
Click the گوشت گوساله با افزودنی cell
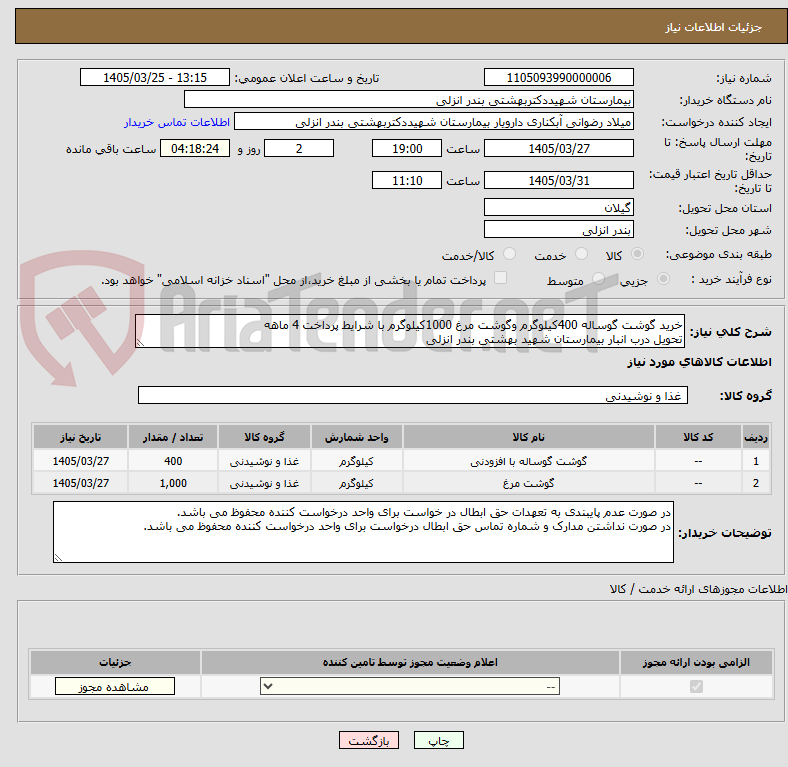pos(529,461)
